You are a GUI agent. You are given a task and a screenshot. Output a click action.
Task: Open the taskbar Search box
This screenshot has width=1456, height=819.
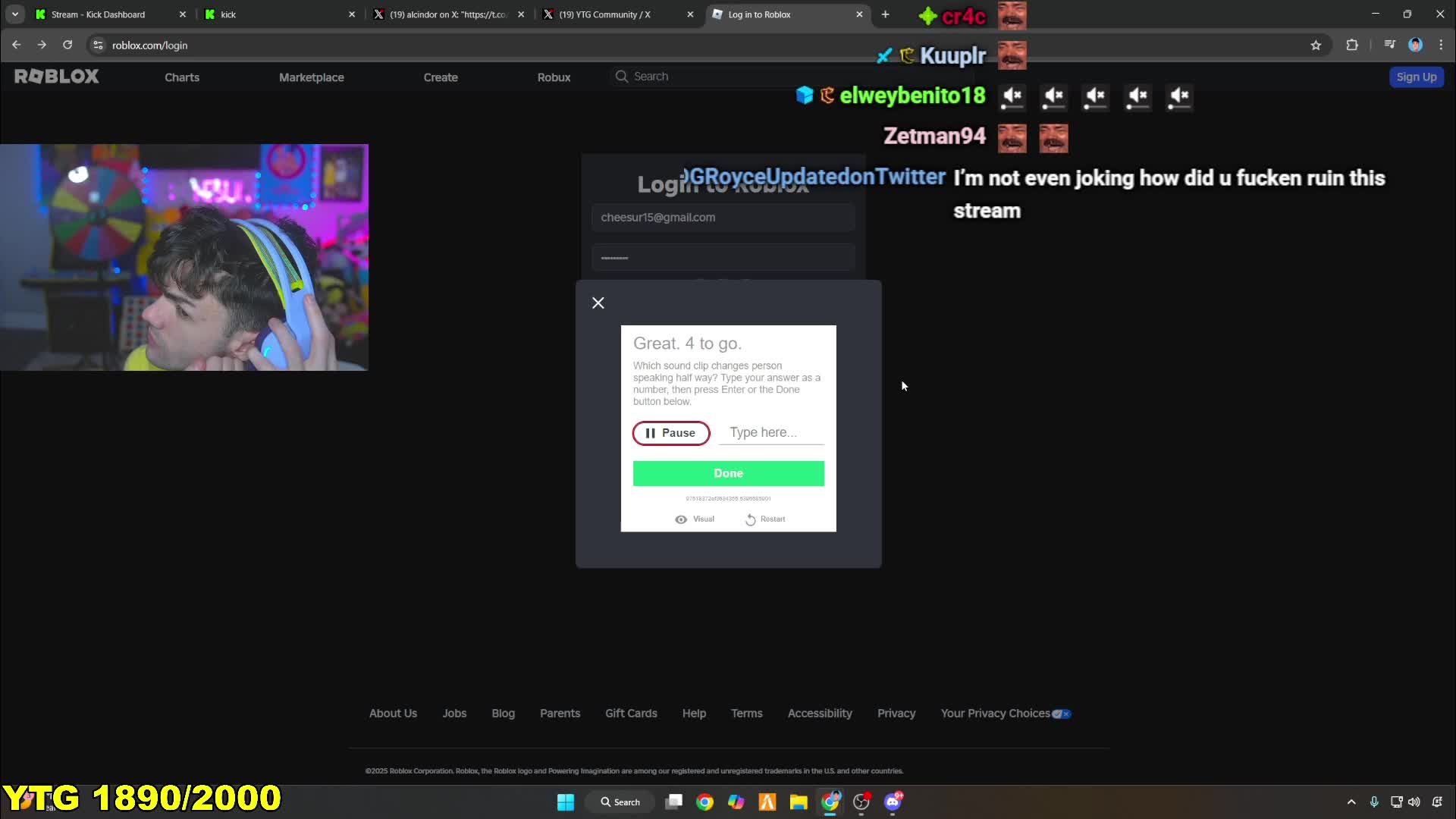click(620, 802)
